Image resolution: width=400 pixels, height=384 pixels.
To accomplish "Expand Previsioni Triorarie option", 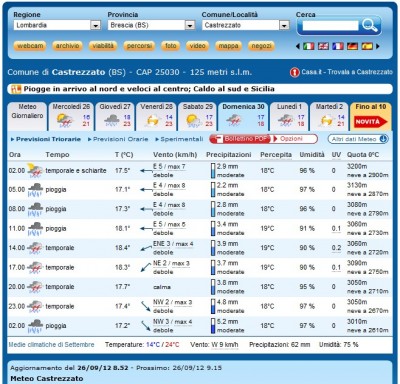I will click(46, 139).
